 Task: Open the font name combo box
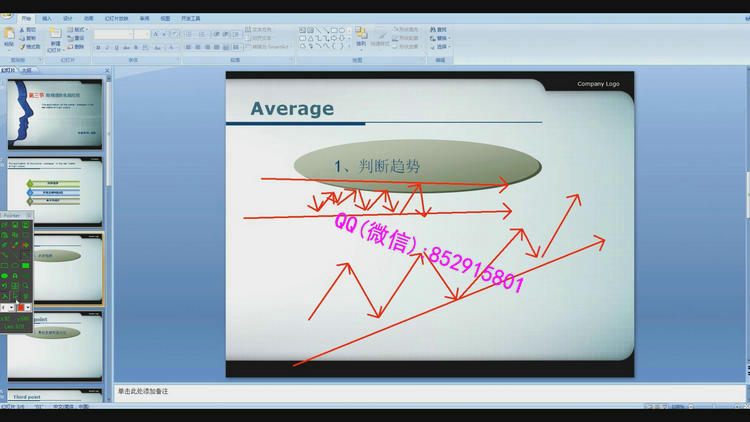coord(113,34)
